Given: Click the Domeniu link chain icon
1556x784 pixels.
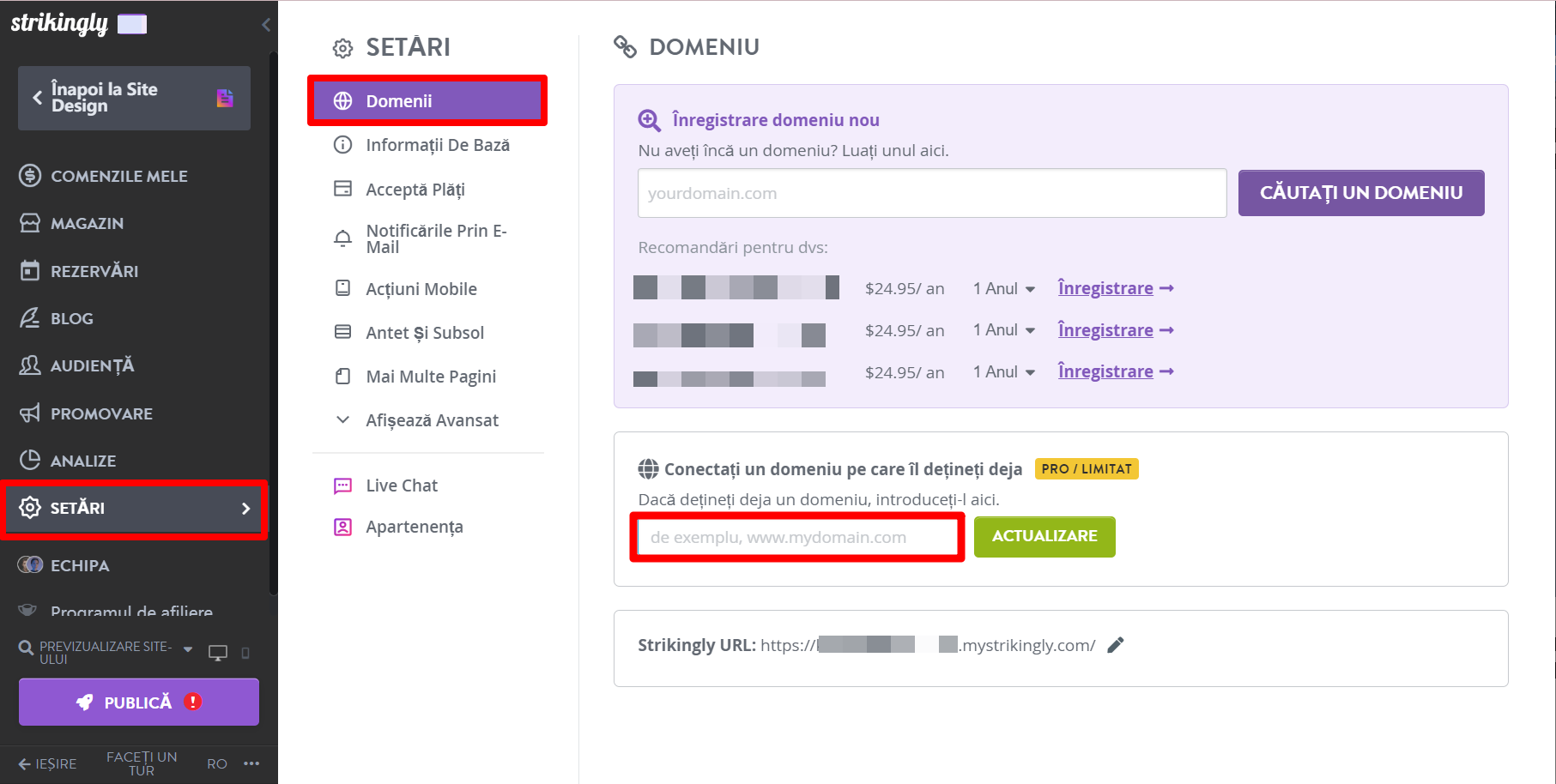Looking at the screenshot, I should [625, 47].
